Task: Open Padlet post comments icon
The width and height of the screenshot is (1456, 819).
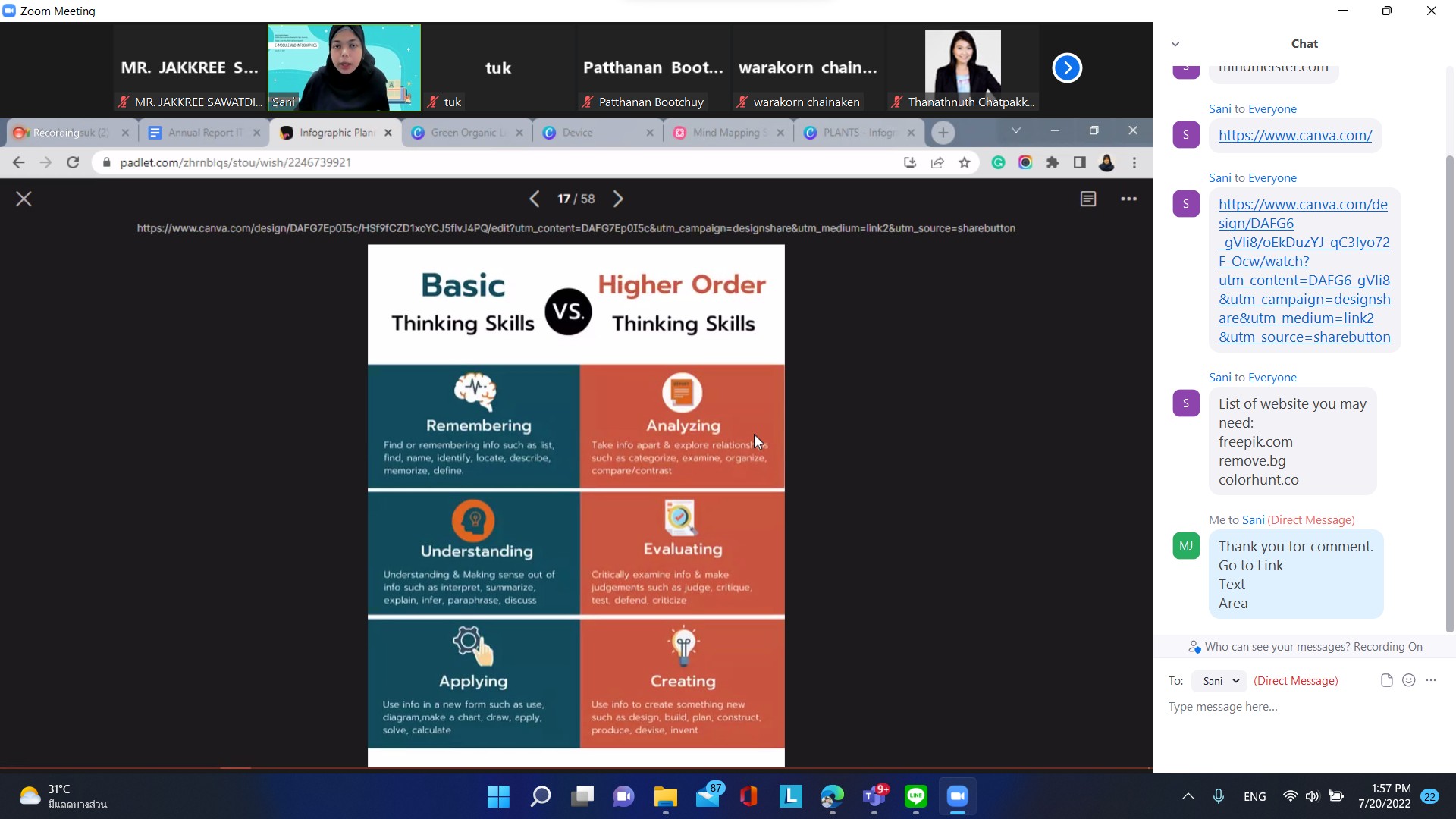Action: (1087, 199)
